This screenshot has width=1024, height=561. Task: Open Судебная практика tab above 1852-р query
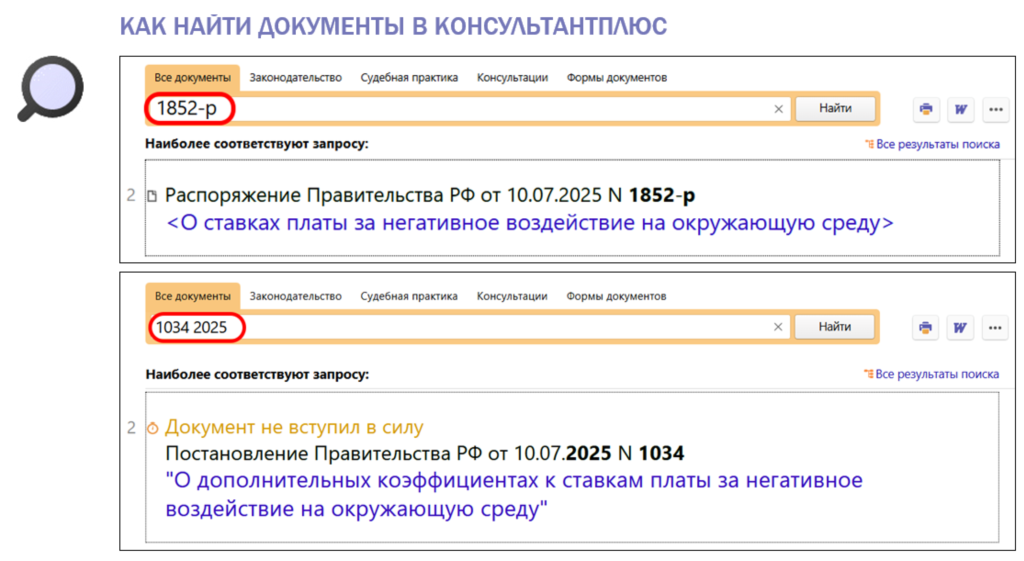(x=409, y=78)
